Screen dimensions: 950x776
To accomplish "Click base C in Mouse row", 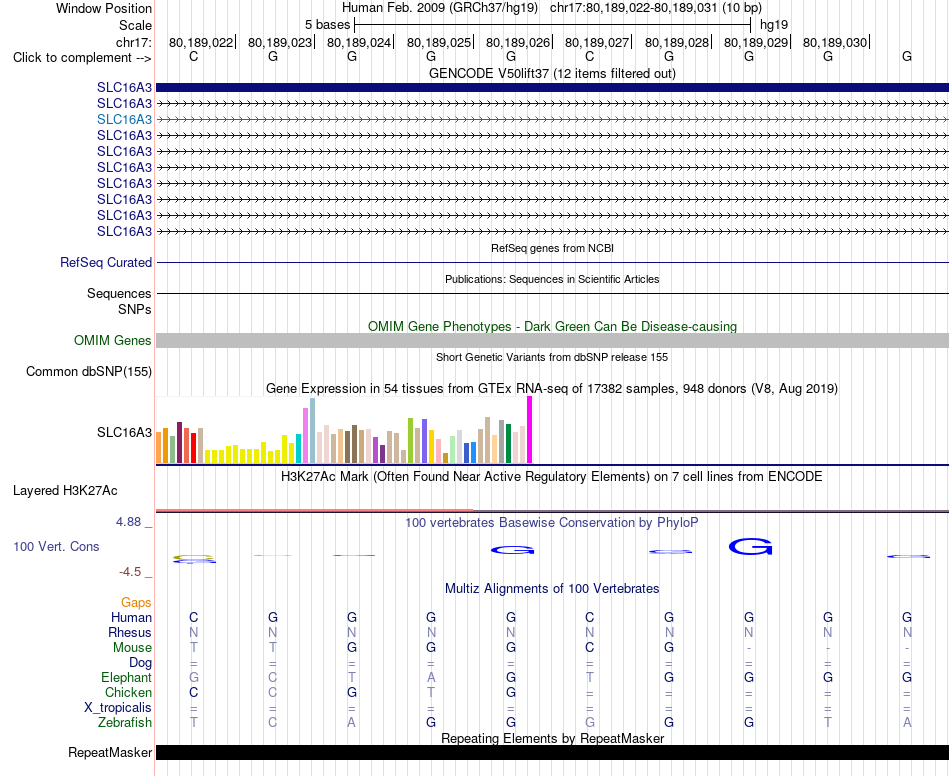I will pyautogui.click(x=590, y=648).
